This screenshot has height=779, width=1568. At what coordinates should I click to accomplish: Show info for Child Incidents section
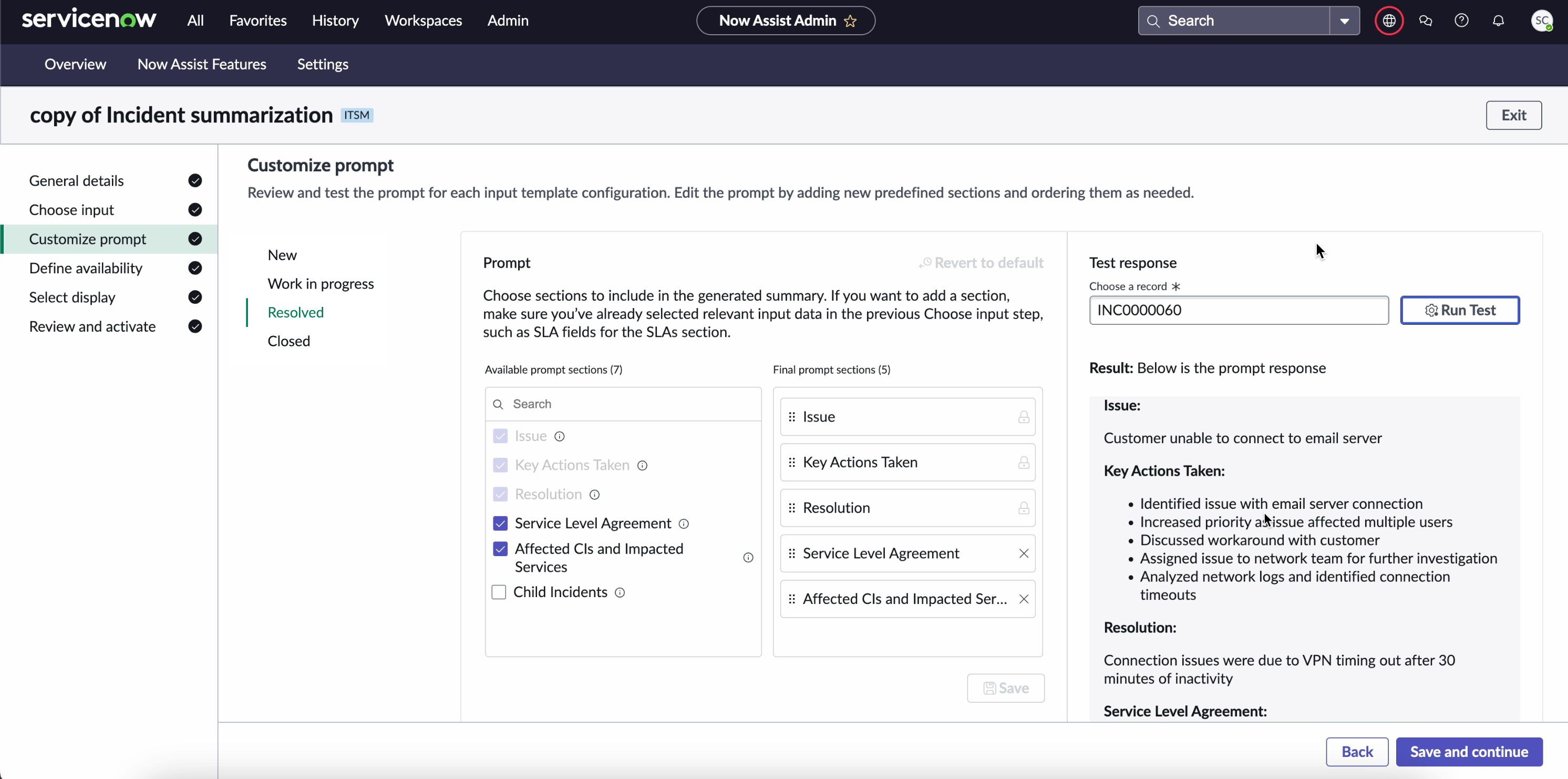click(x=620, y=593)
